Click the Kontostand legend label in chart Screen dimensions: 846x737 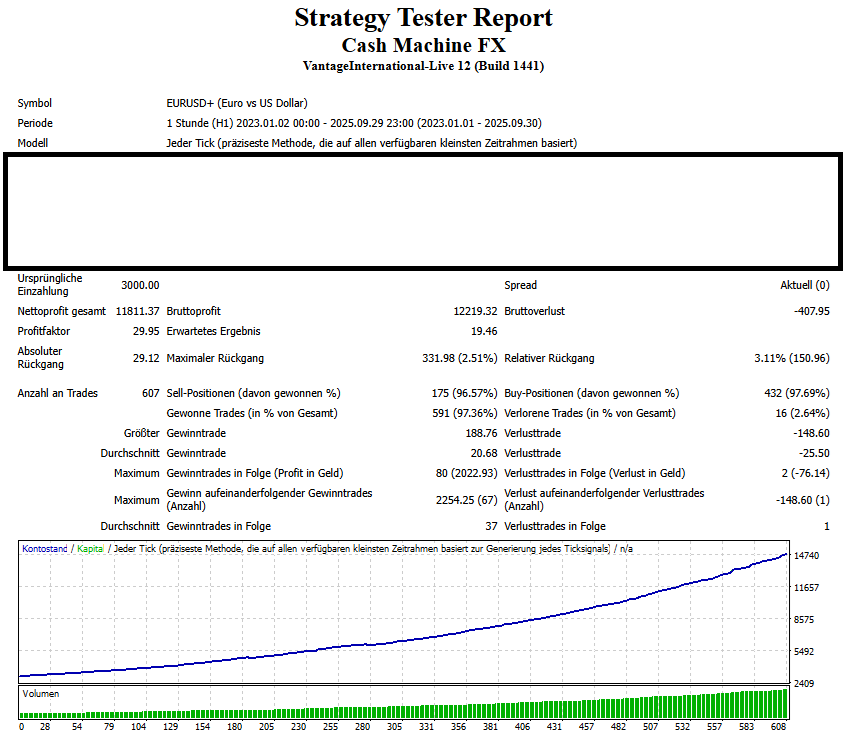click(x=46, y=549)
